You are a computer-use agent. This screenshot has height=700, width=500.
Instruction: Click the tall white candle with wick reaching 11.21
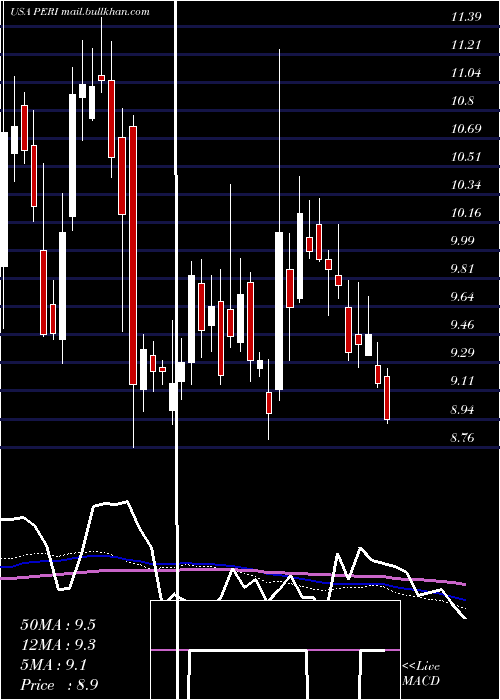tap(279, 311)
